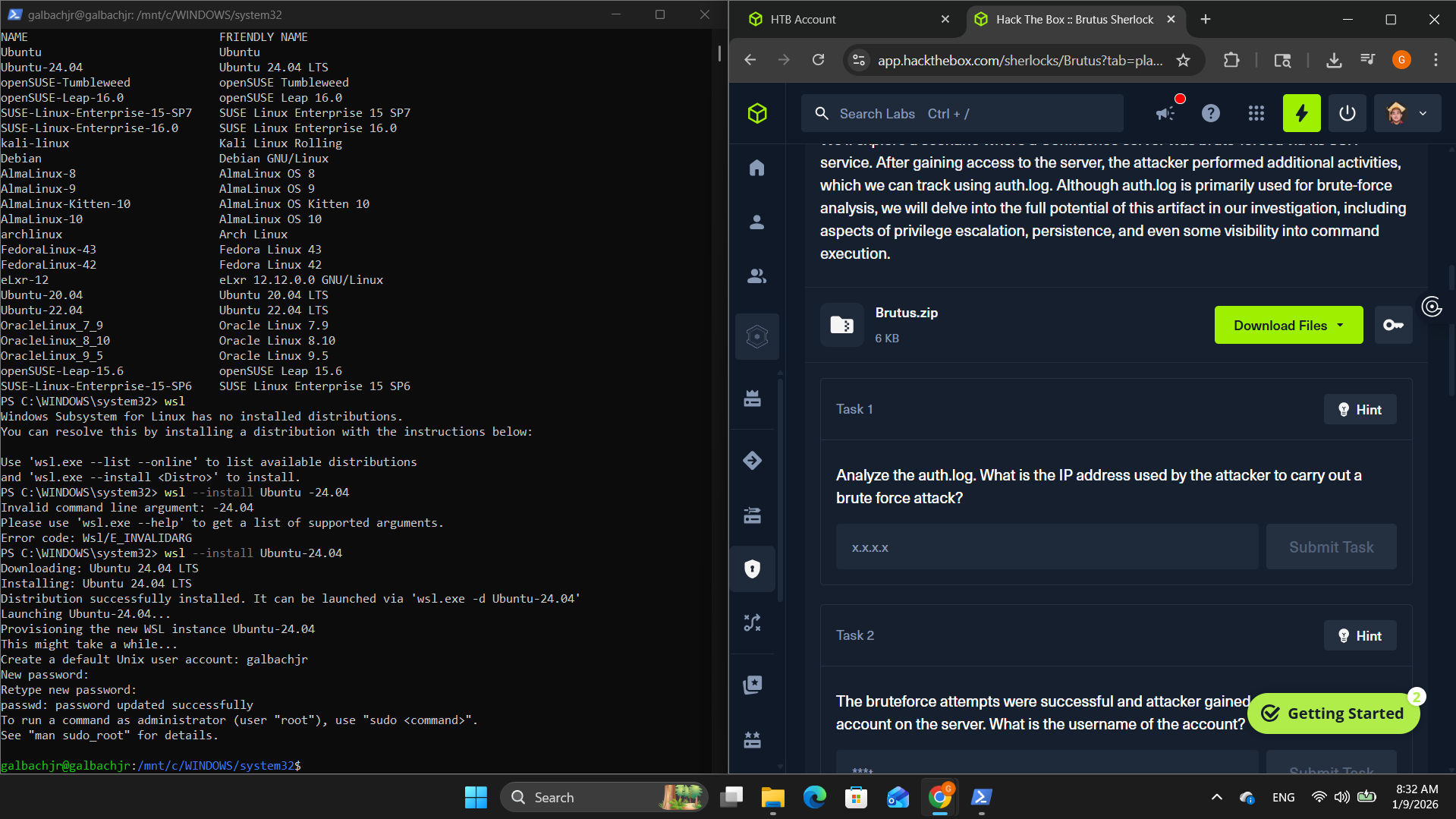
Task: Click the terminal prompt line galbachjr@galbachjr
Action: [151, 765]
